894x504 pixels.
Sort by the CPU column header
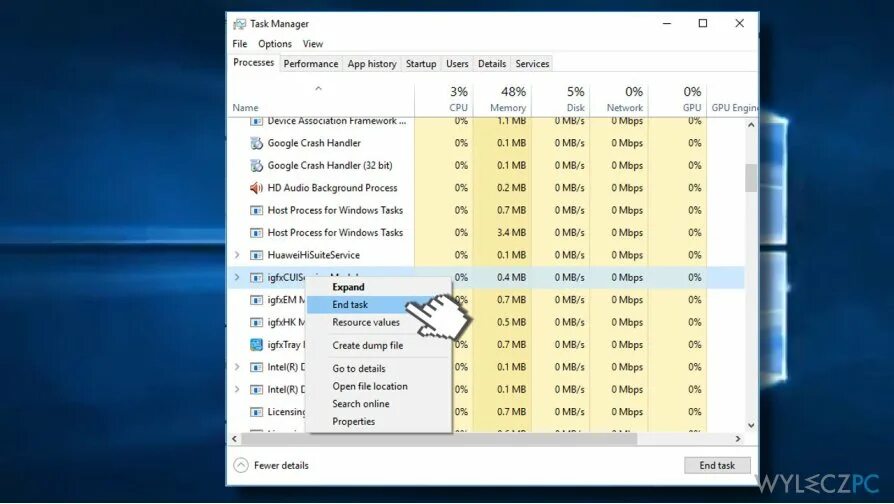click(x=443, y=100)
